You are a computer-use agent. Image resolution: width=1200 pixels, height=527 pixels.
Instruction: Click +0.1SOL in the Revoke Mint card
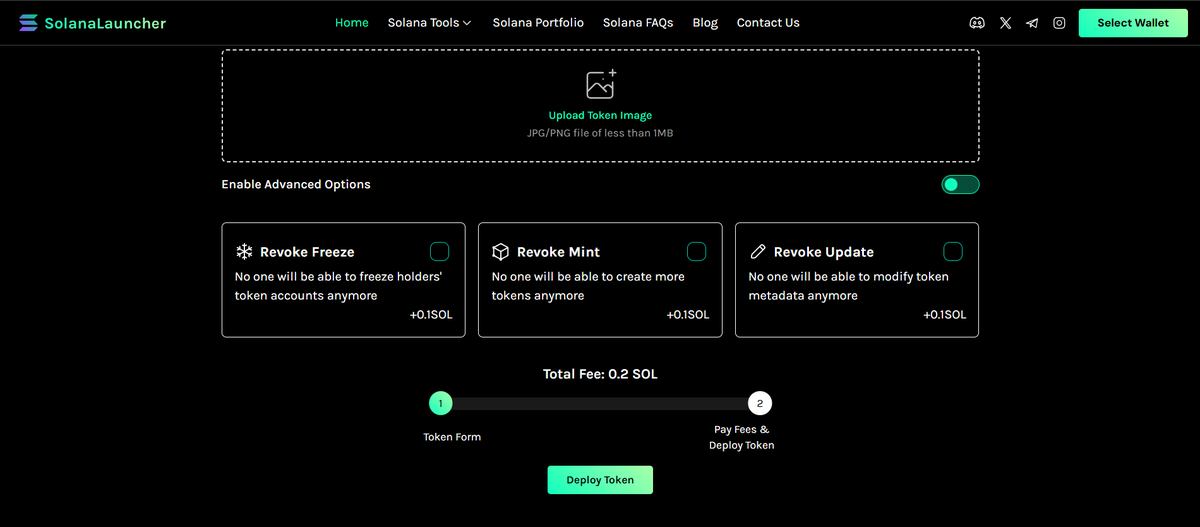(688, 315)
